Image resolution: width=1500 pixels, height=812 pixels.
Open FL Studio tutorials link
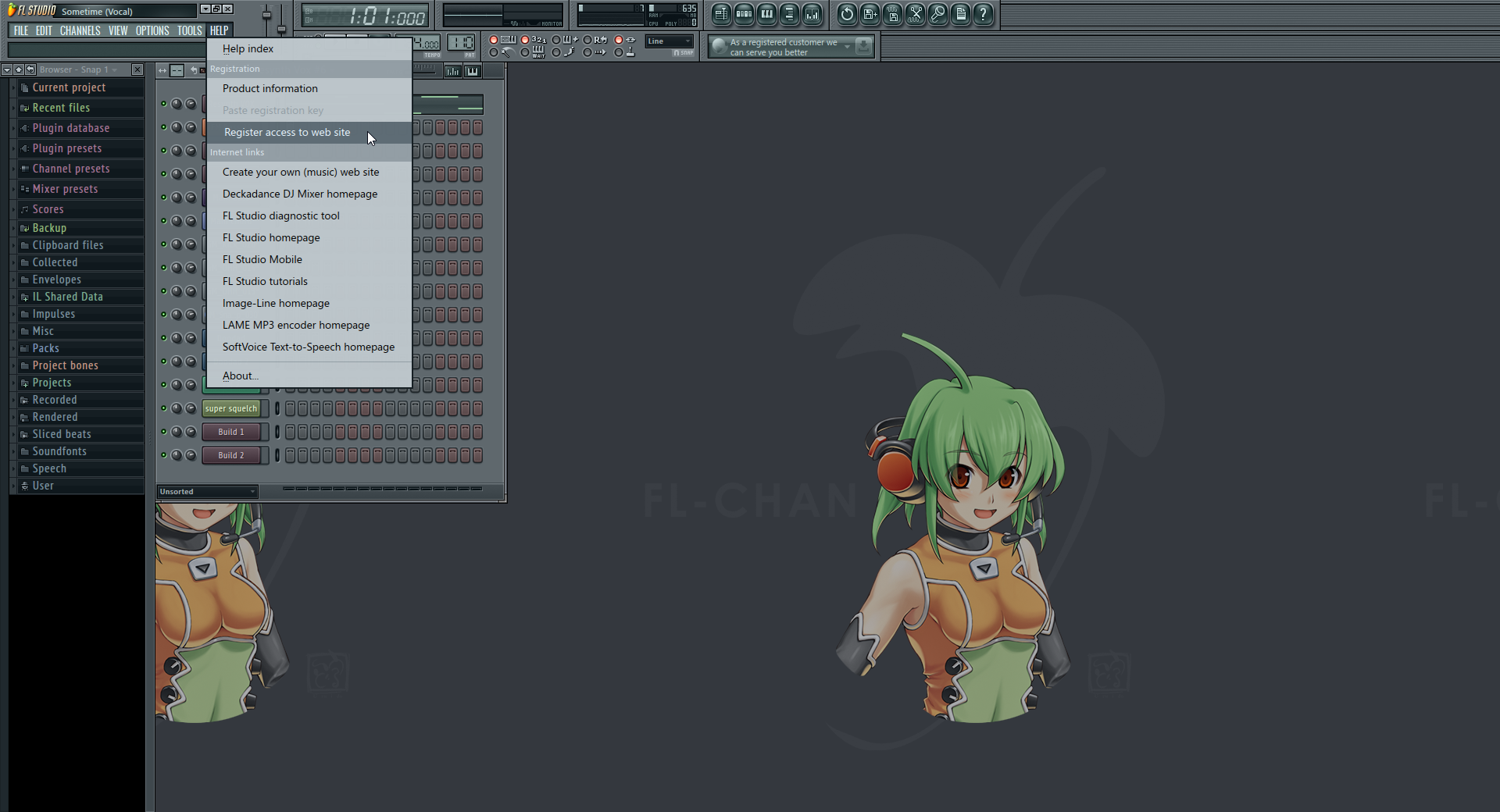tap(309, 281)
